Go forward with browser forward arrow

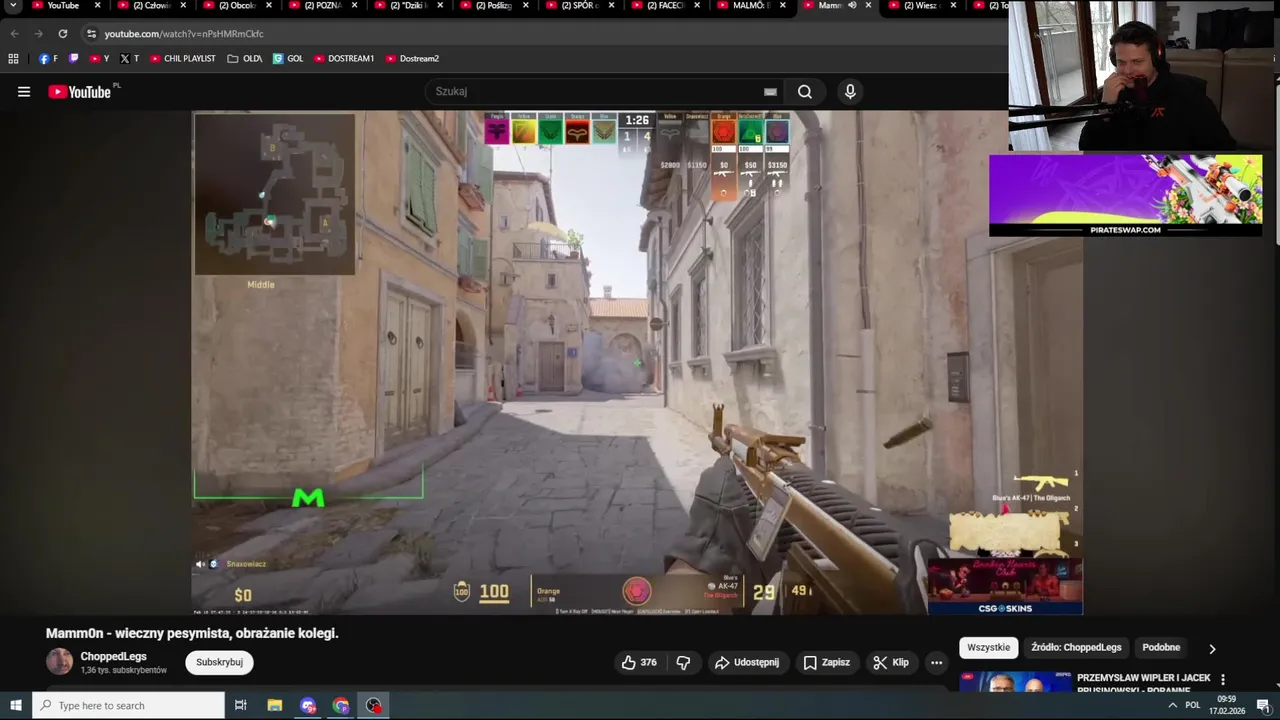click(x=38, y=33)
